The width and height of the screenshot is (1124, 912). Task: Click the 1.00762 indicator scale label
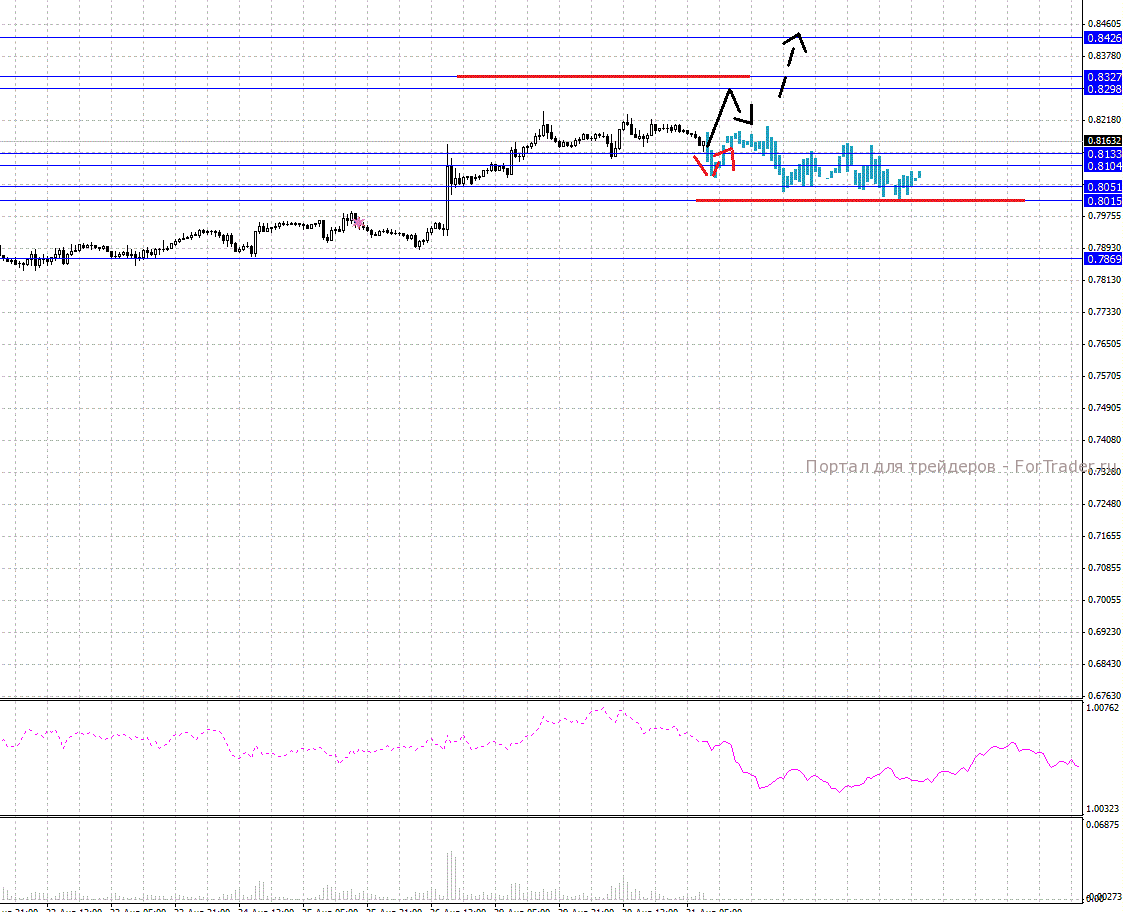coord(1103,708)
